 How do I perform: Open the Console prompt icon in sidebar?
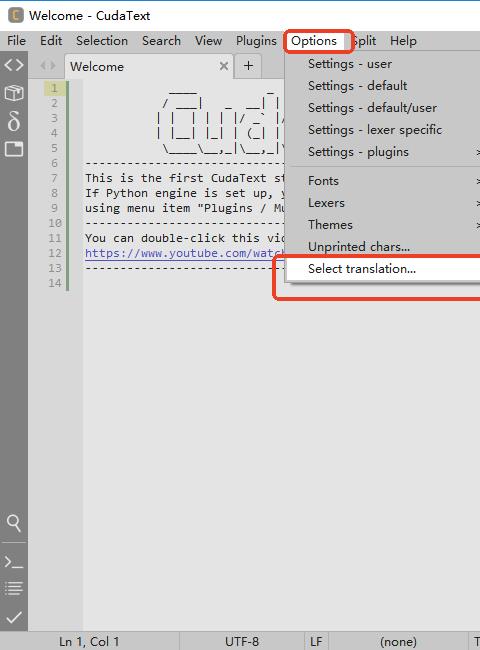tap(14, 563)
